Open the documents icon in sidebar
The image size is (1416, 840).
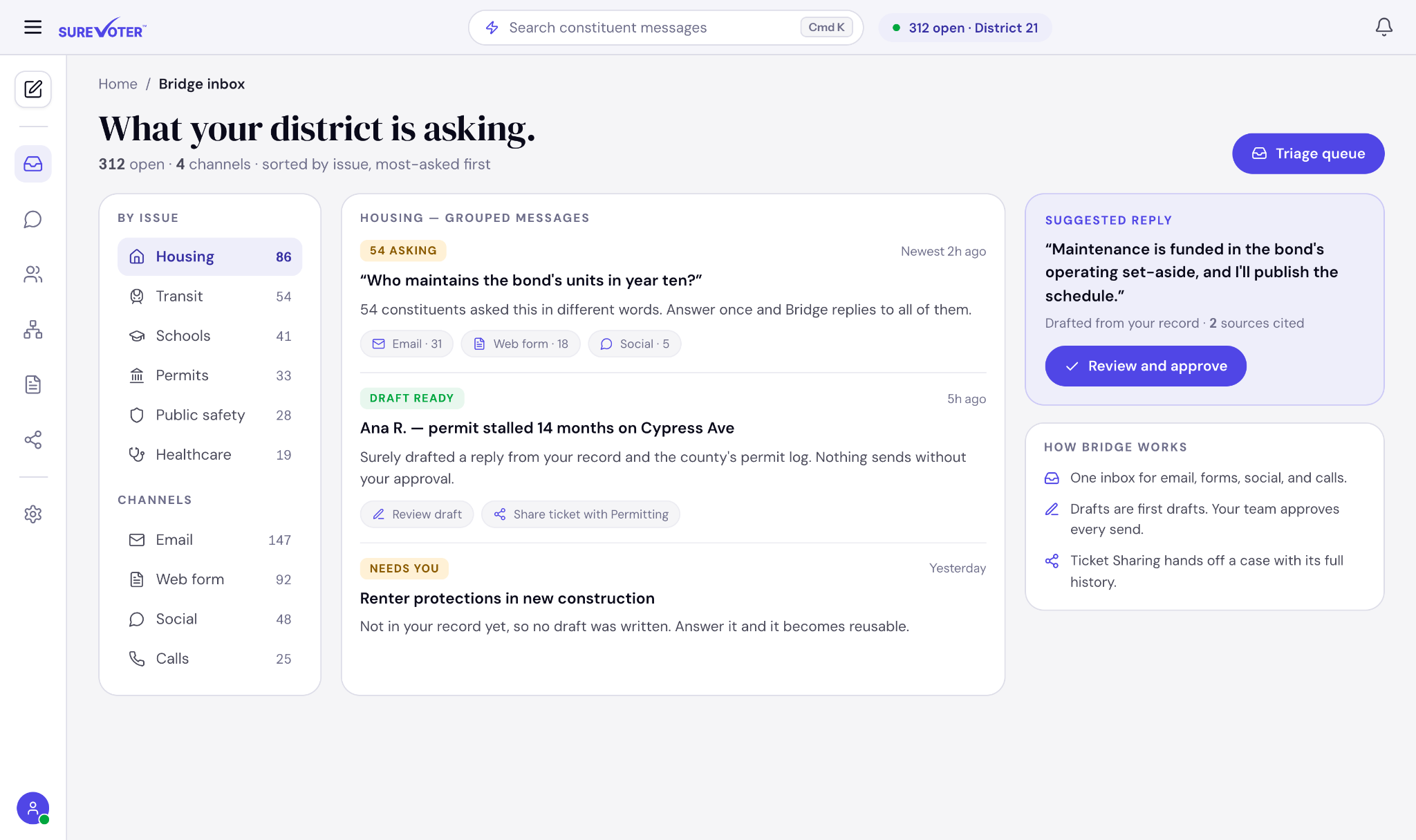tap(33, 384)
